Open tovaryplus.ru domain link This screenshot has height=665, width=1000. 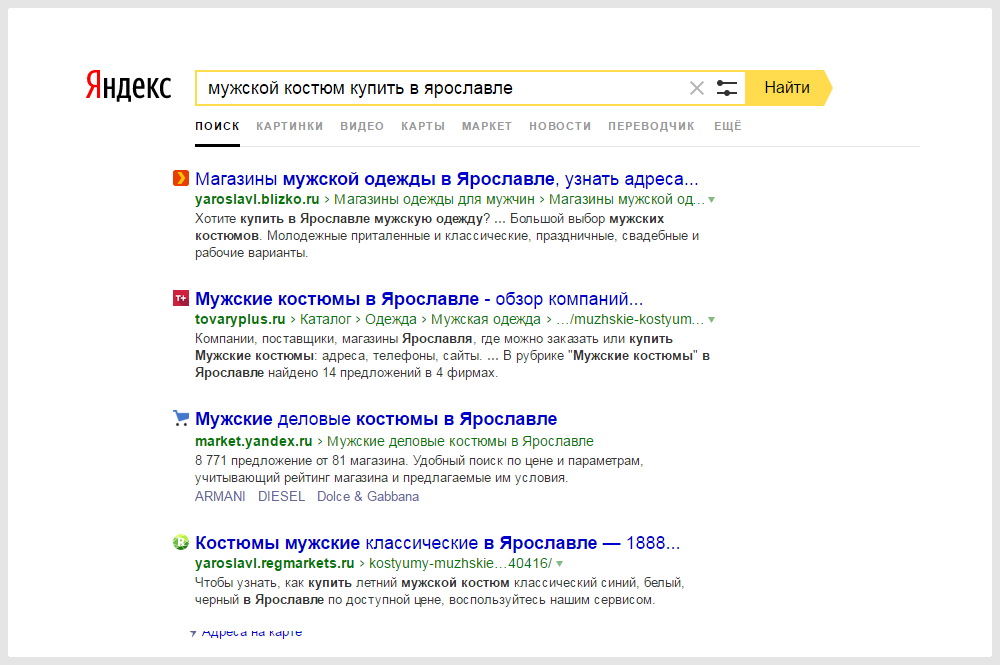pyautogui.click(x=240, y=319)
